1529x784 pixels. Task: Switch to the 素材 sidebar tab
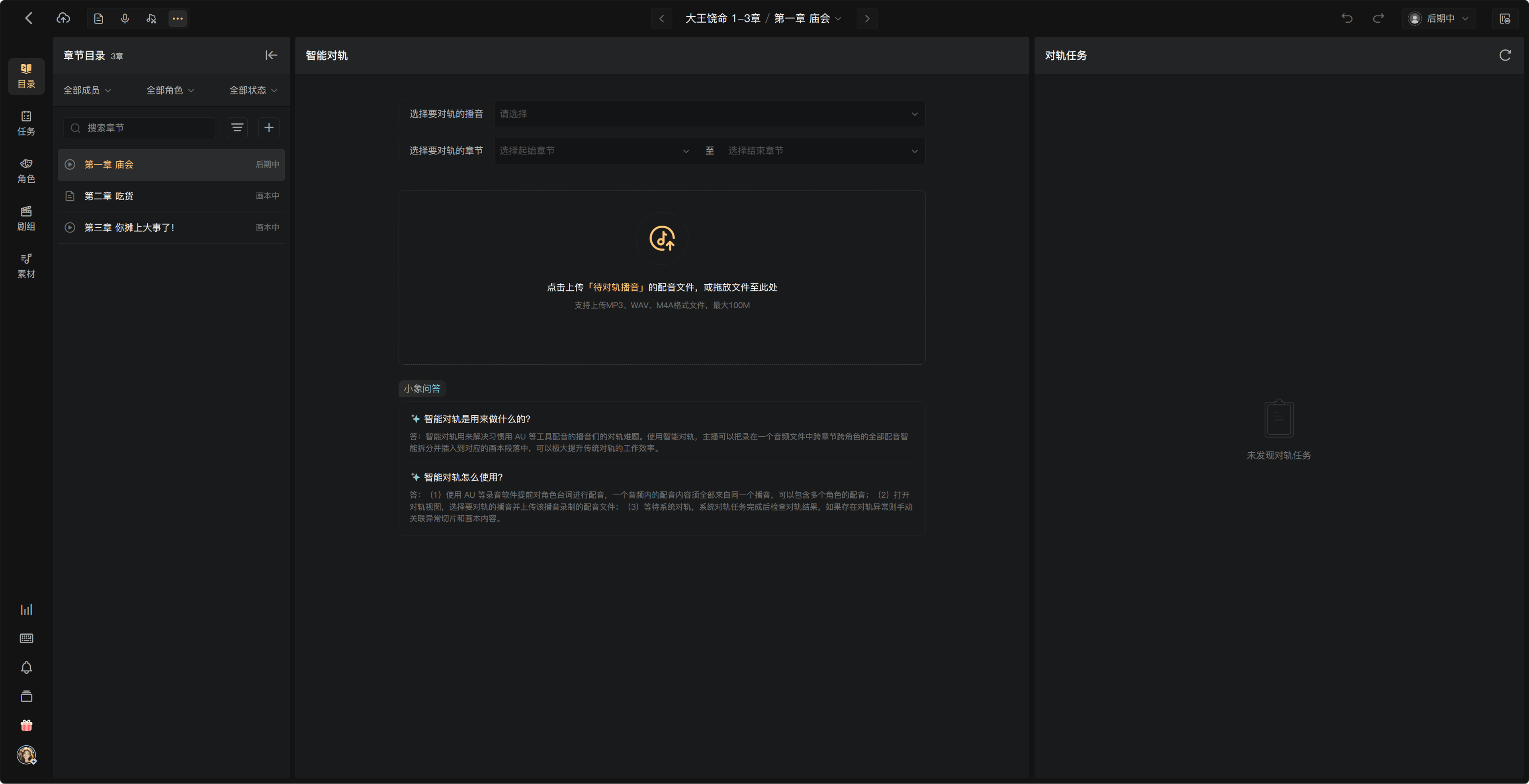click(26, 266)
